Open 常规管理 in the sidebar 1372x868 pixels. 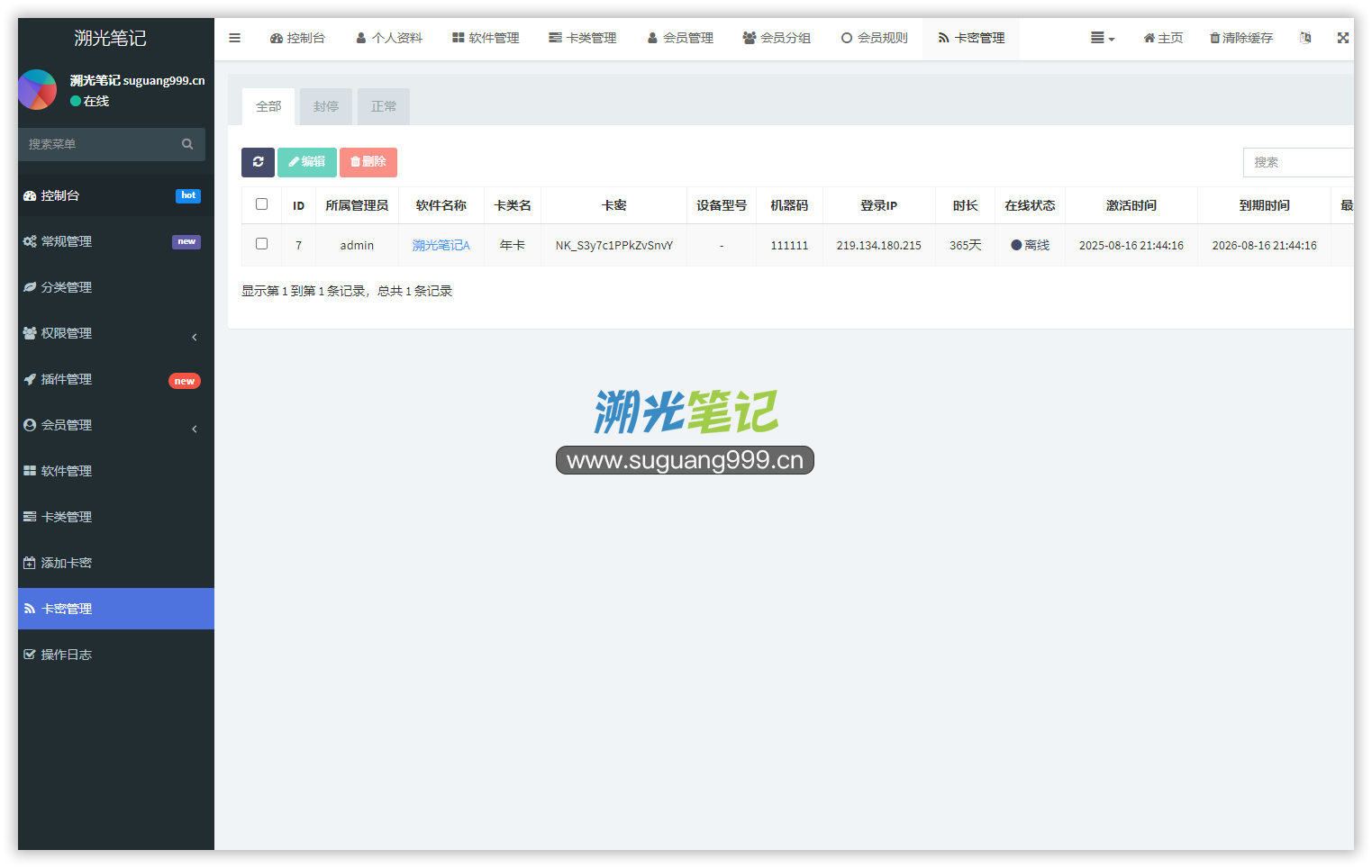coord(116,241)
